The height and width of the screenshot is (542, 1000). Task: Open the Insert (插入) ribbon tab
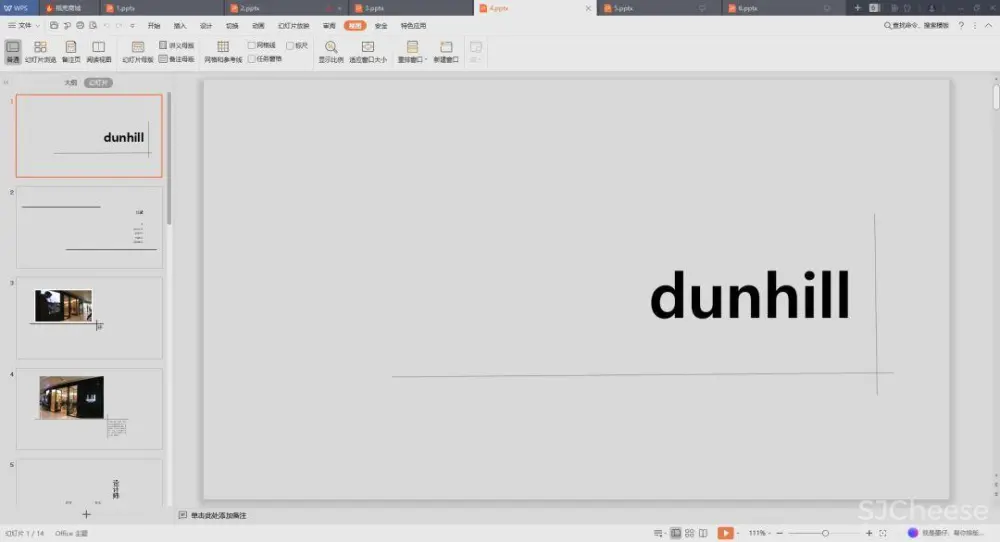180,25
